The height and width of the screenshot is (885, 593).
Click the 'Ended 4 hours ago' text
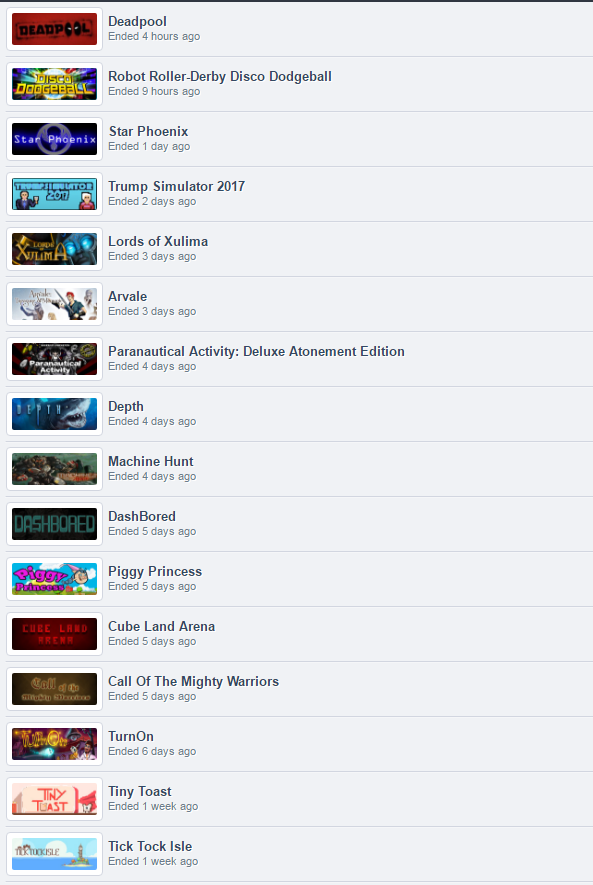[x=154, y=36]
